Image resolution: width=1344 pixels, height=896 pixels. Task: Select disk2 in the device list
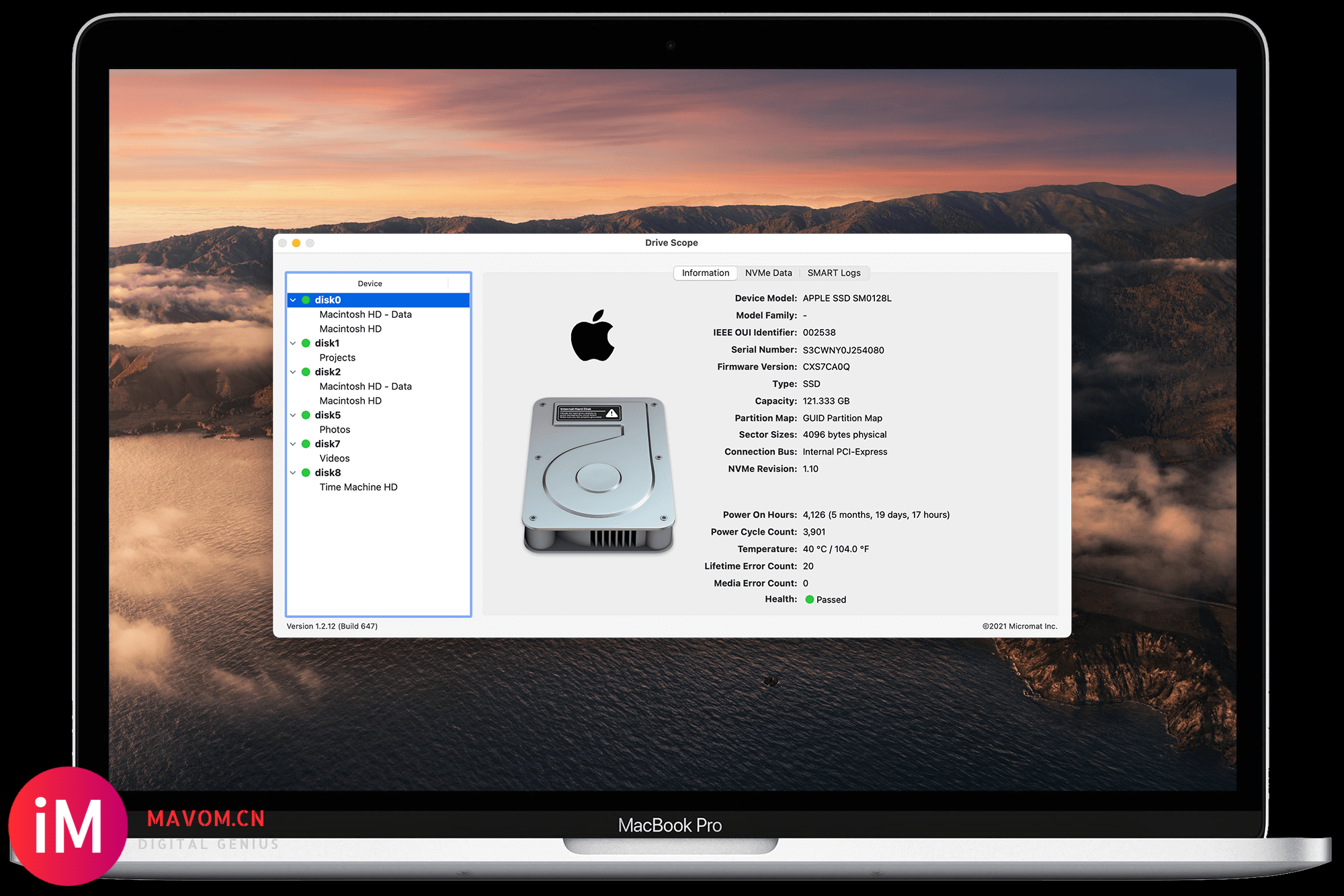[x=378, y=372]
